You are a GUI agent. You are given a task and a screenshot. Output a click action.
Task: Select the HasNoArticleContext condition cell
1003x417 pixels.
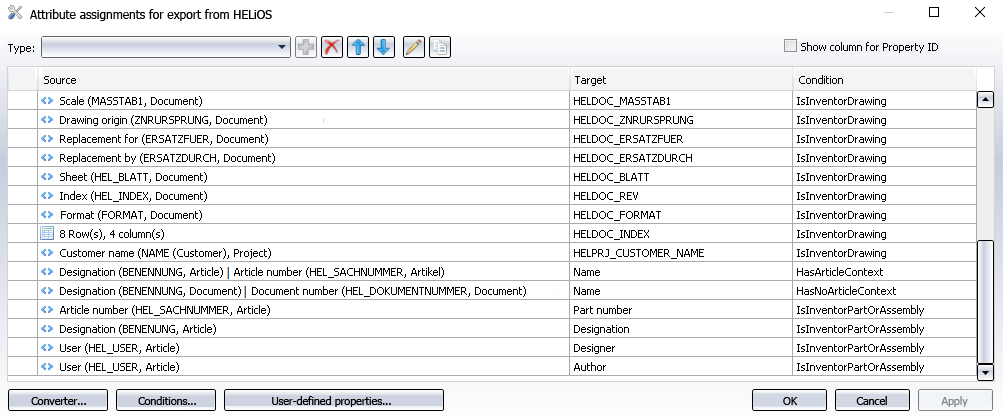(x=885, y=291)
